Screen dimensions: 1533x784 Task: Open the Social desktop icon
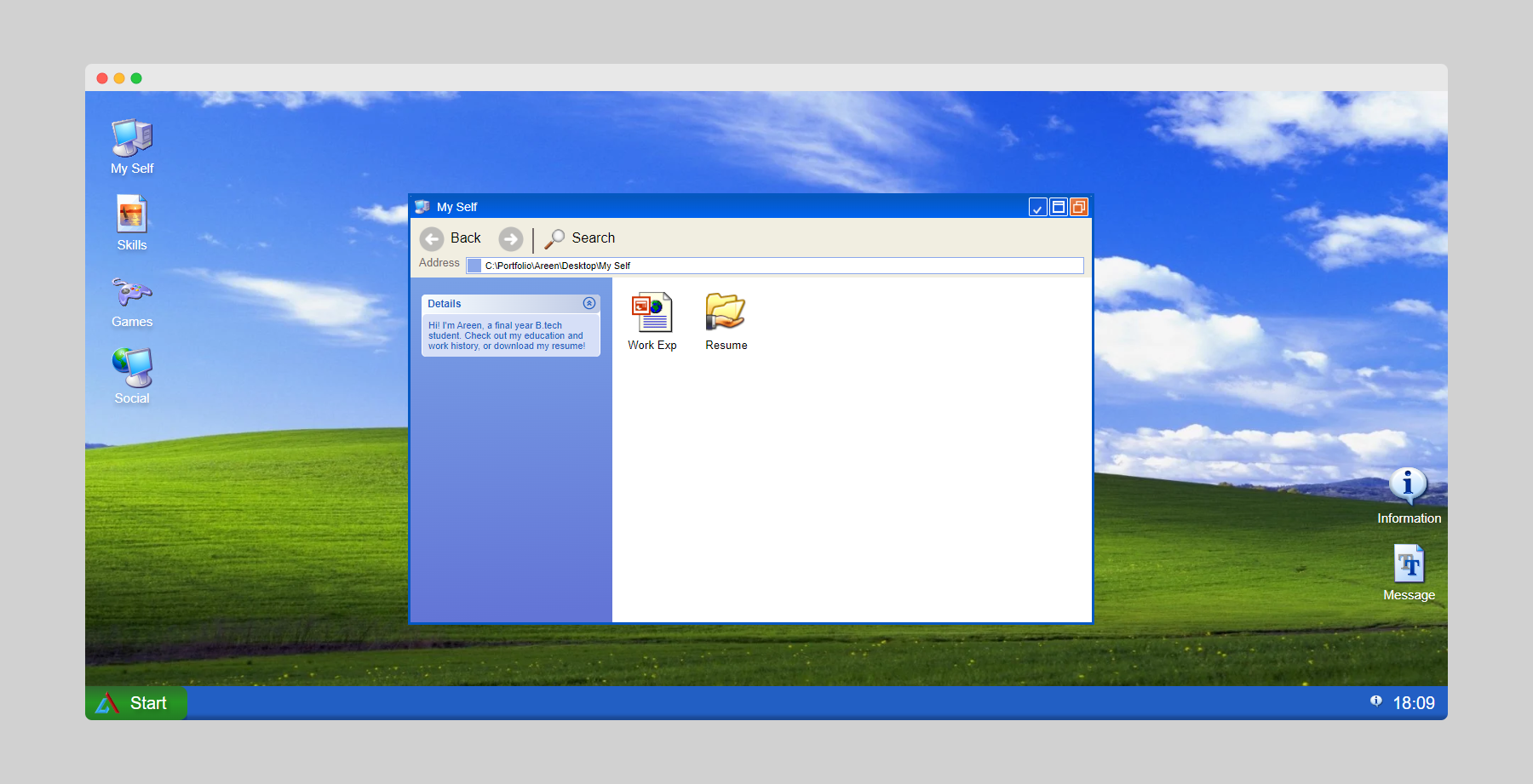(132, 376)
